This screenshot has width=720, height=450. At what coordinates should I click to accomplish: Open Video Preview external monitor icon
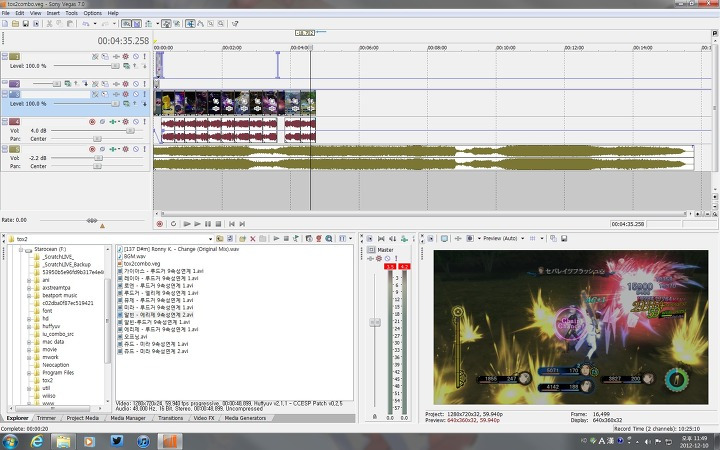tap(444, 239)
